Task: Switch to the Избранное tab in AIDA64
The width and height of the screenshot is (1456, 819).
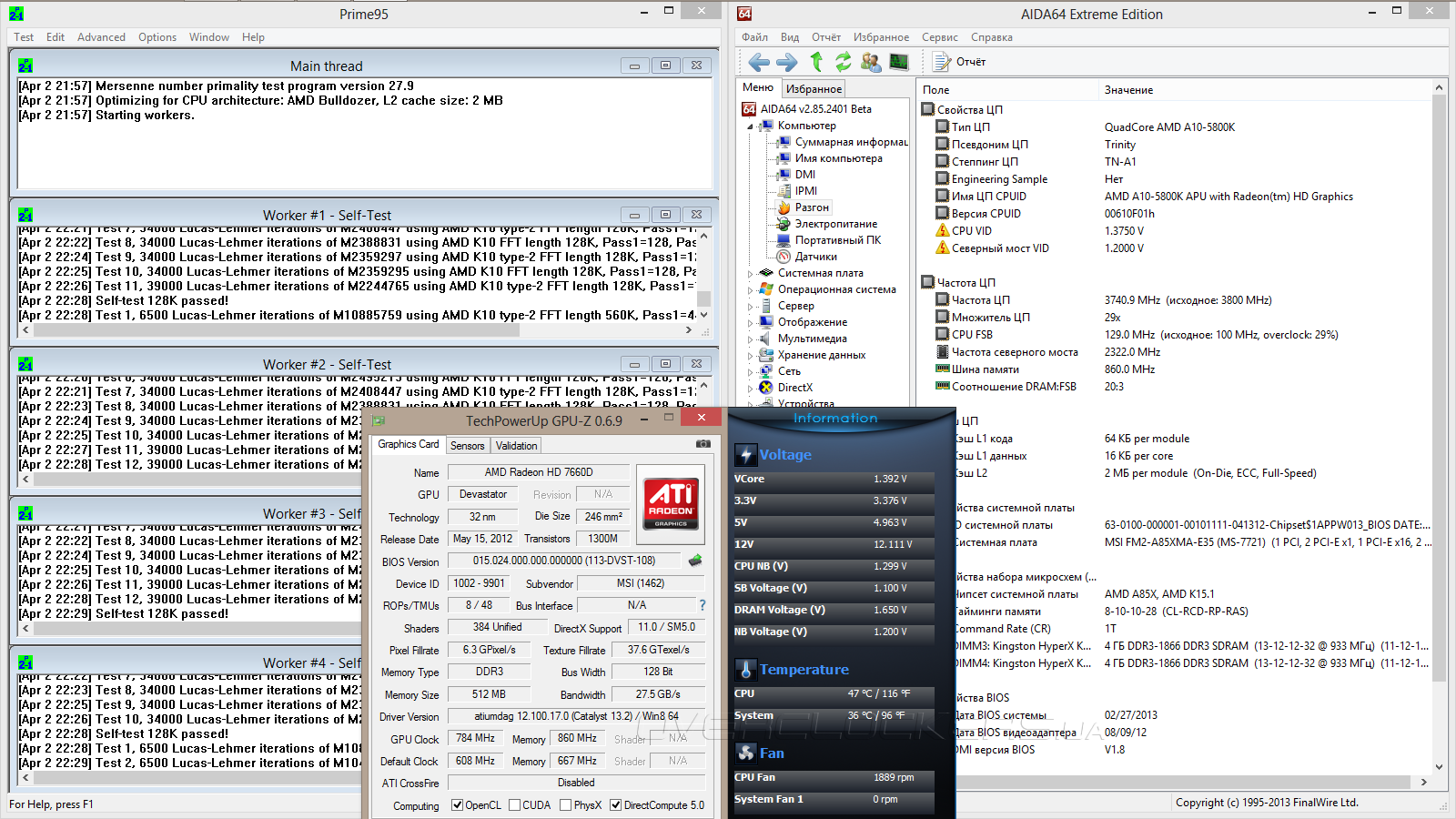Action: click(814, 89)
